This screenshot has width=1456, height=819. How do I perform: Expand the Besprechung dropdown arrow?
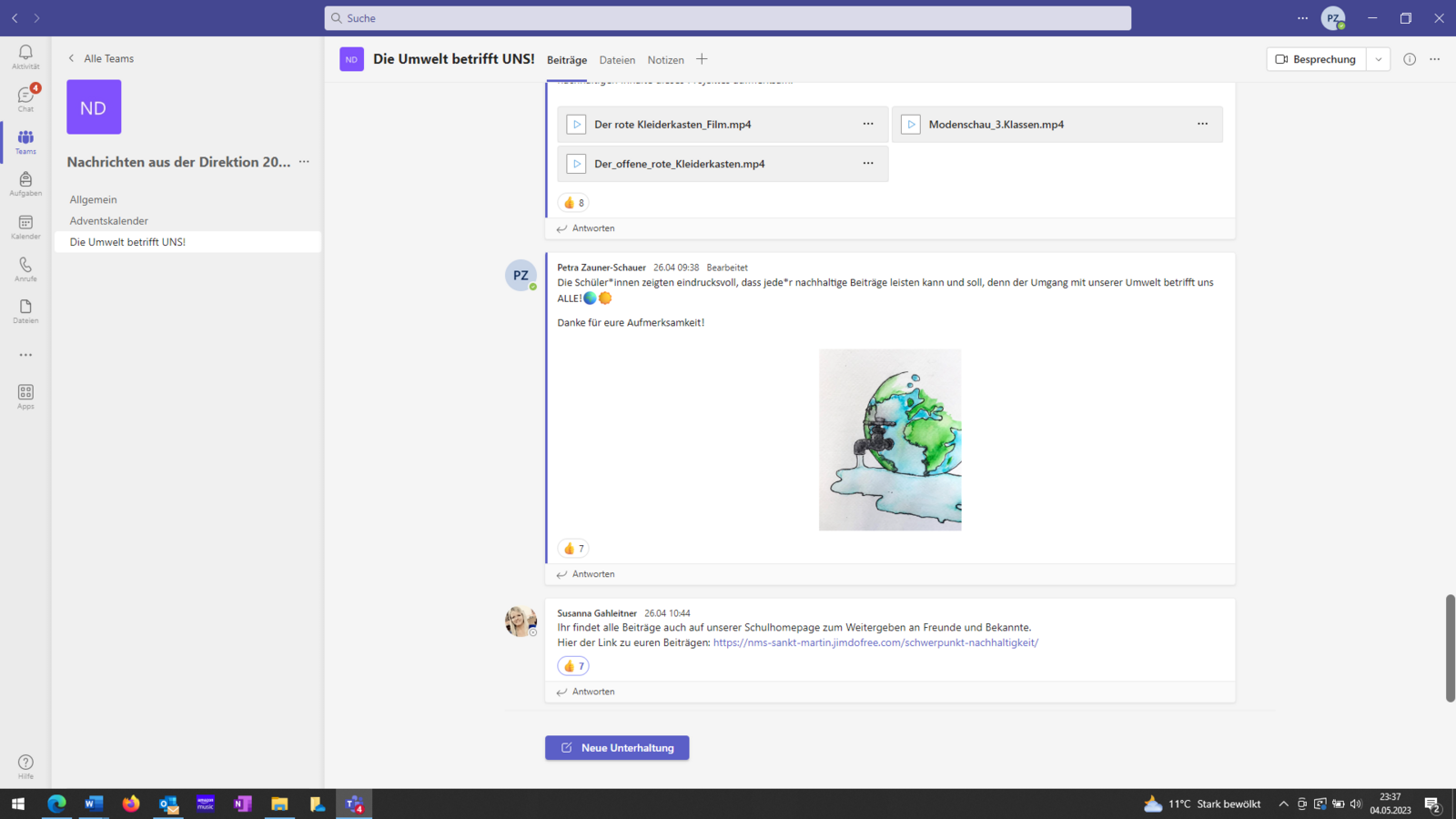[x=1379, y=59]
